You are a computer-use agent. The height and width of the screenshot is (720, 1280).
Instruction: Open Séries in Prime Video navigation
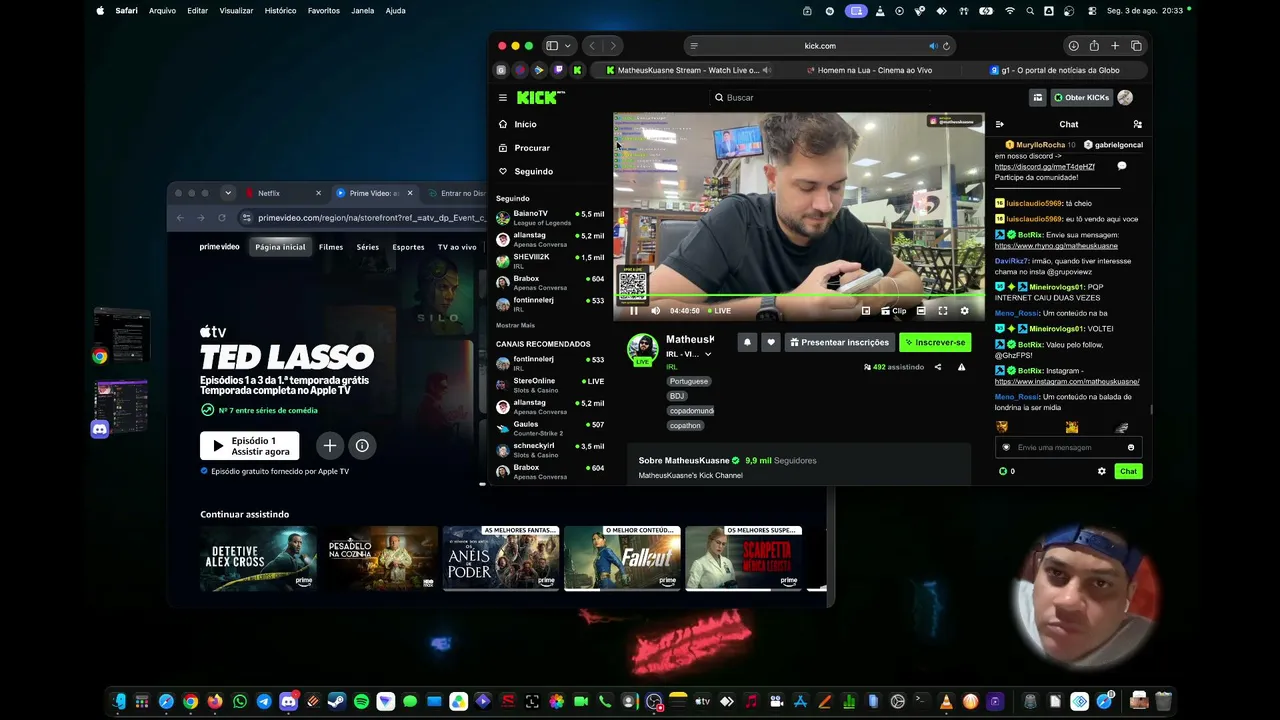pos(368,247)
